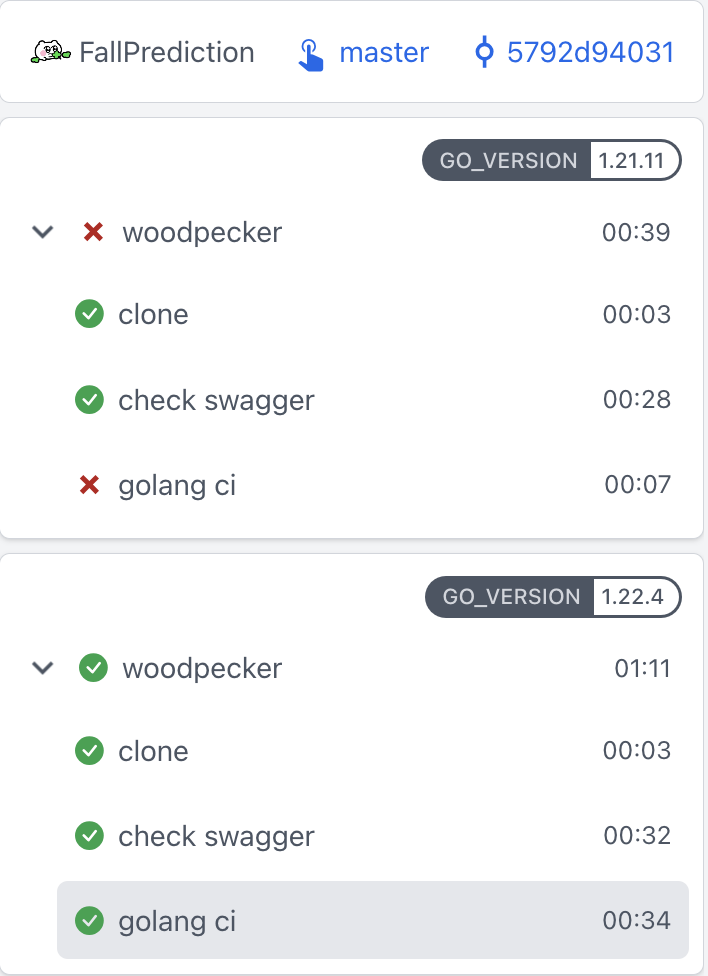
Task: Open commit 5792d94031 link
Action: click(590, 52)
